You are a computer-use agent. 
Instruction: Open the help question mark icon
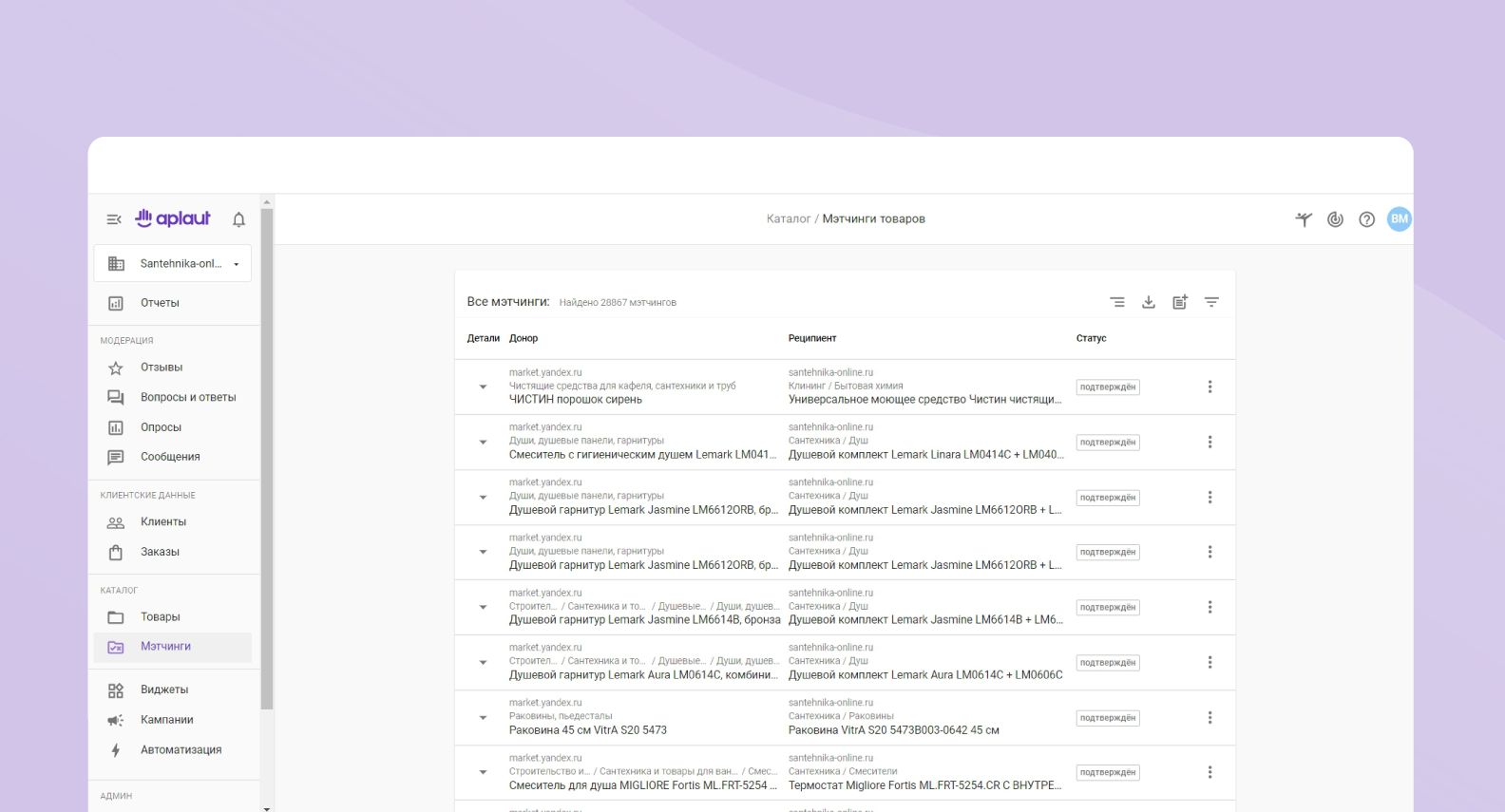(x=1366, y=219)
